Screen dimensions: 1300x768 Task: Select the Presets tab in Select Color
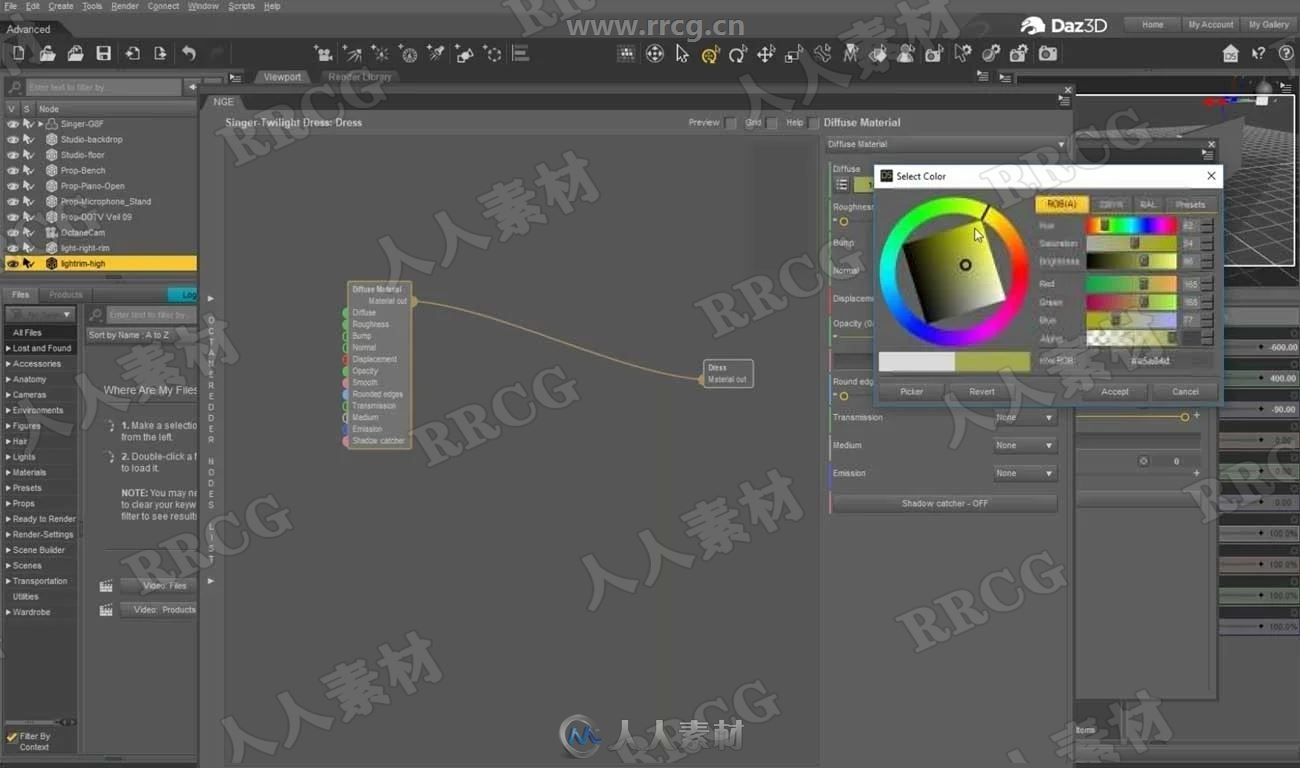tap(1190, 205)
